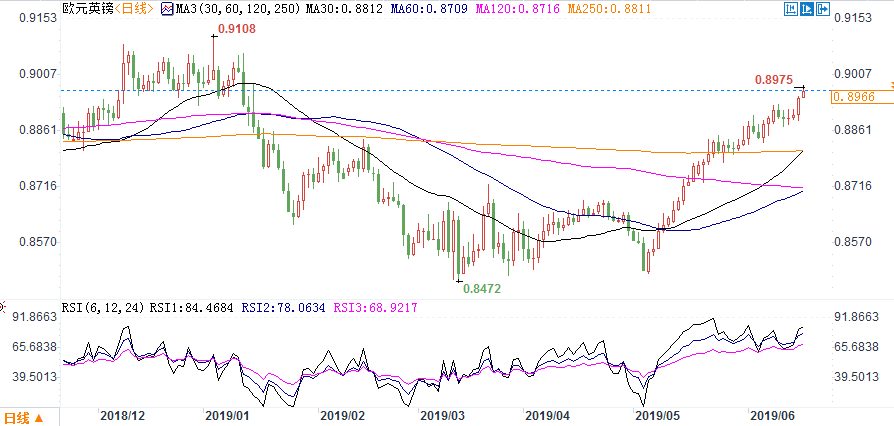Select the orange MA250 value label

coord(532,9)
